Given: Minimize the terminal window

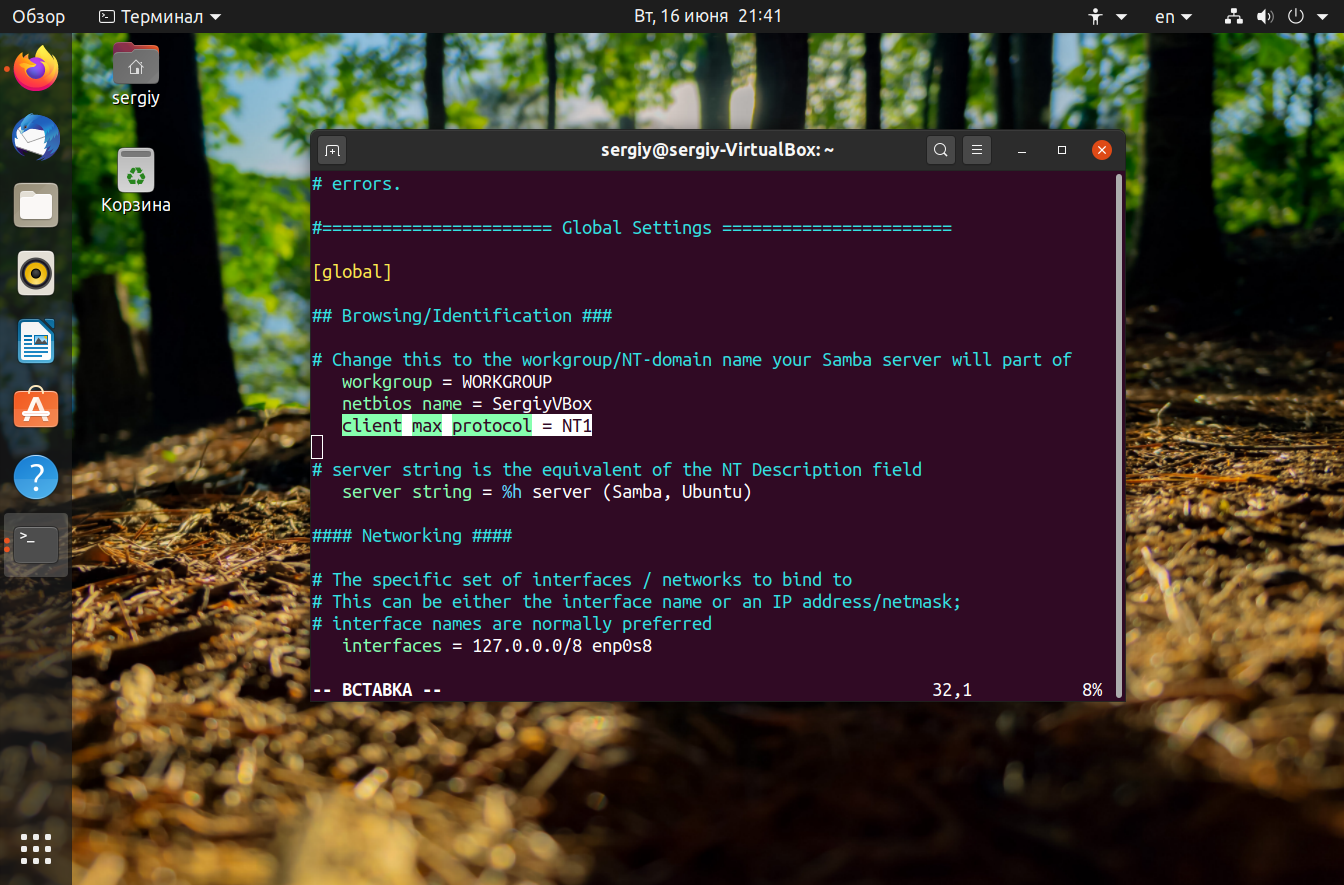Looking at the screenshot, I should 1022,150.
